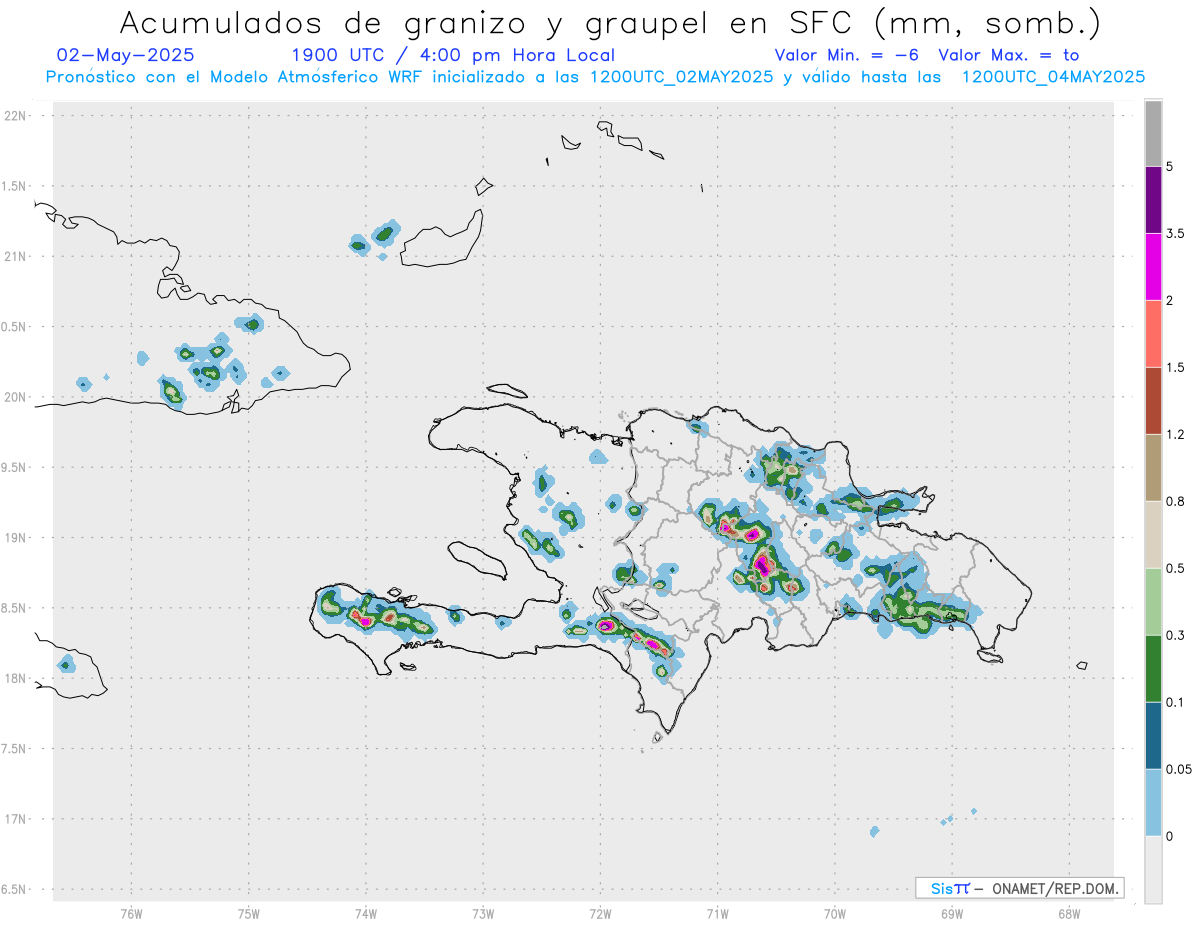Click the '20N' latitude axis label
The height and width of the screenshot is (927, 1200).
(16, 397)
